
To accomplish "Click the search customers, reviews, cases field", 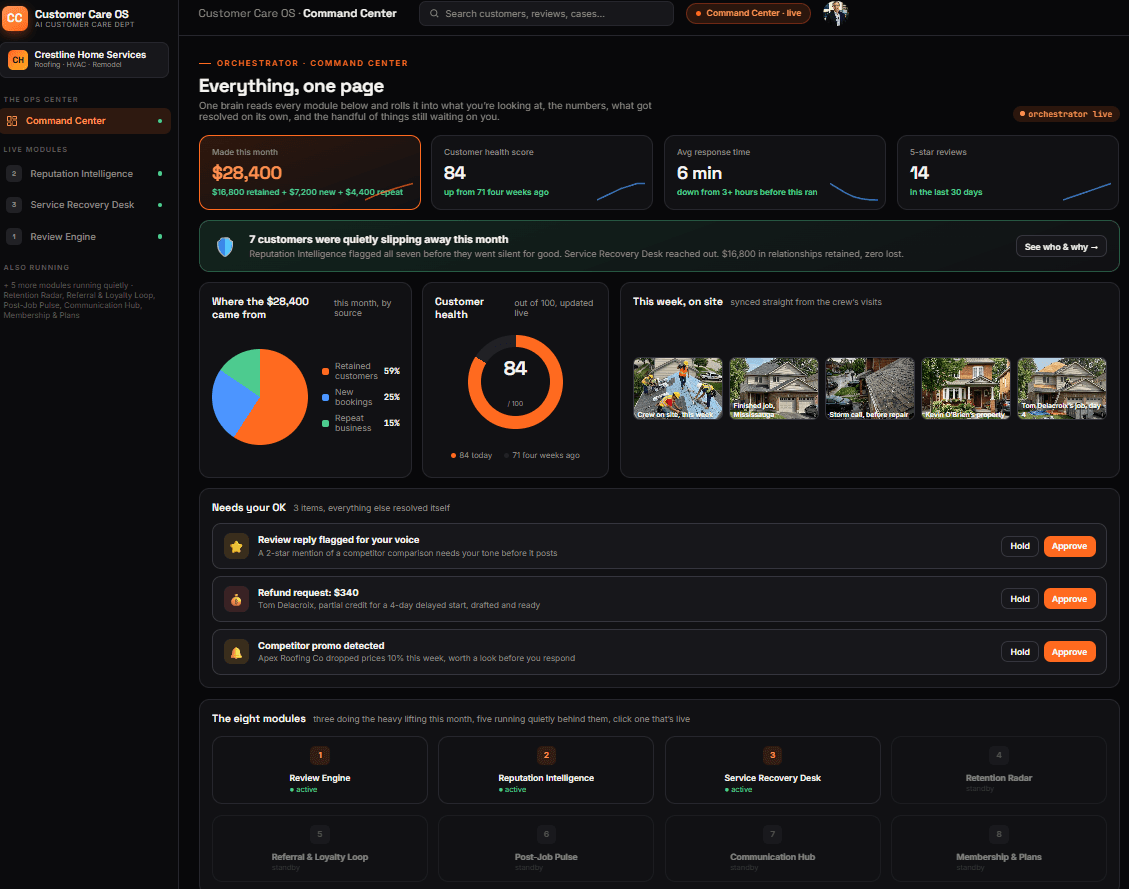I will tap(546, 14).
